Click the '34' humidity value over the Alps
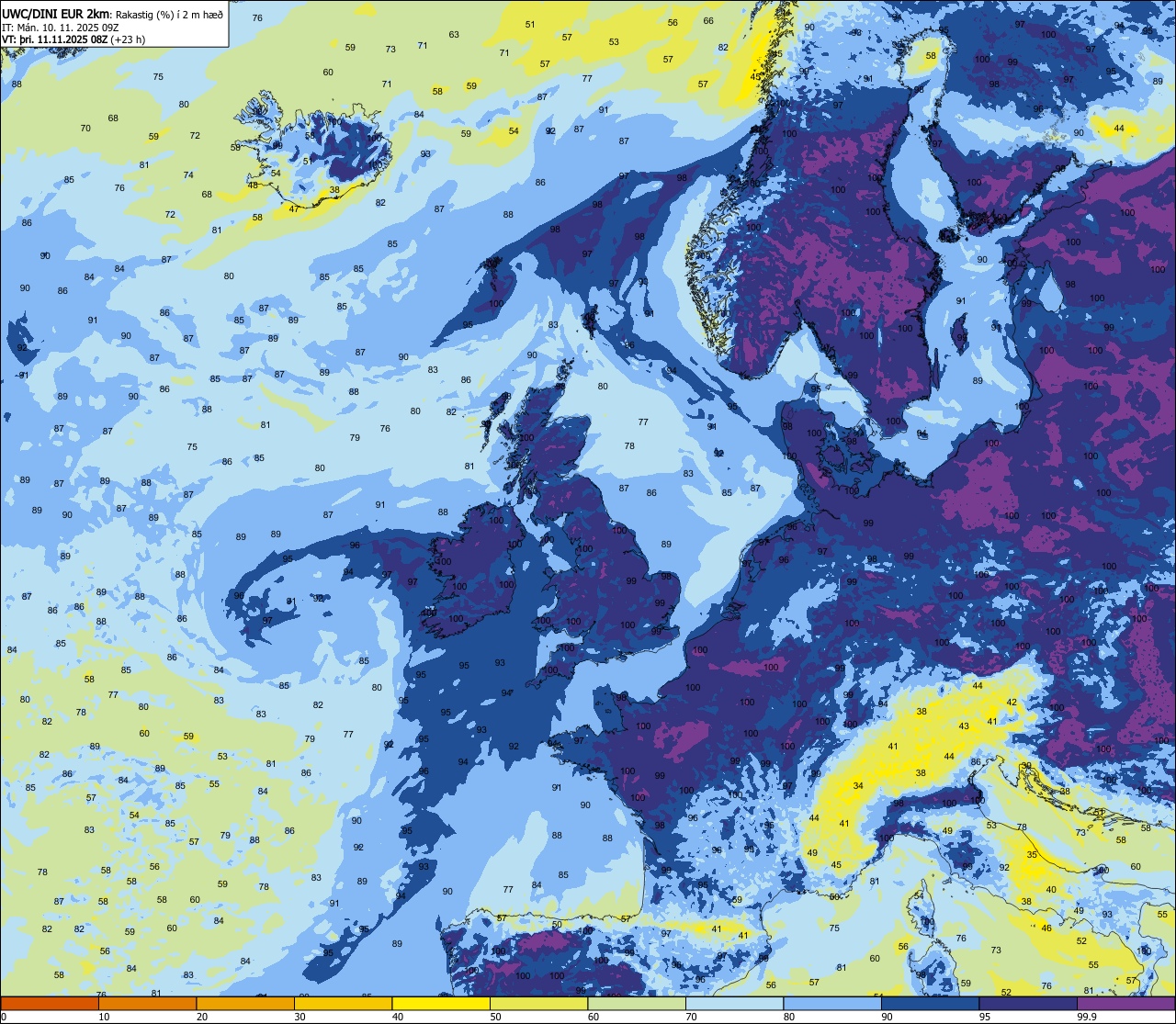This screenshot has height=1024, width=1176. [858, 786]
